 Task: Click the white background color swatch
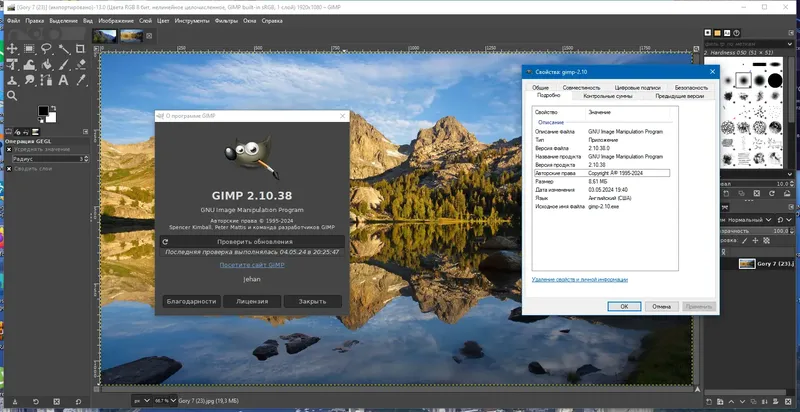[51, 118]
